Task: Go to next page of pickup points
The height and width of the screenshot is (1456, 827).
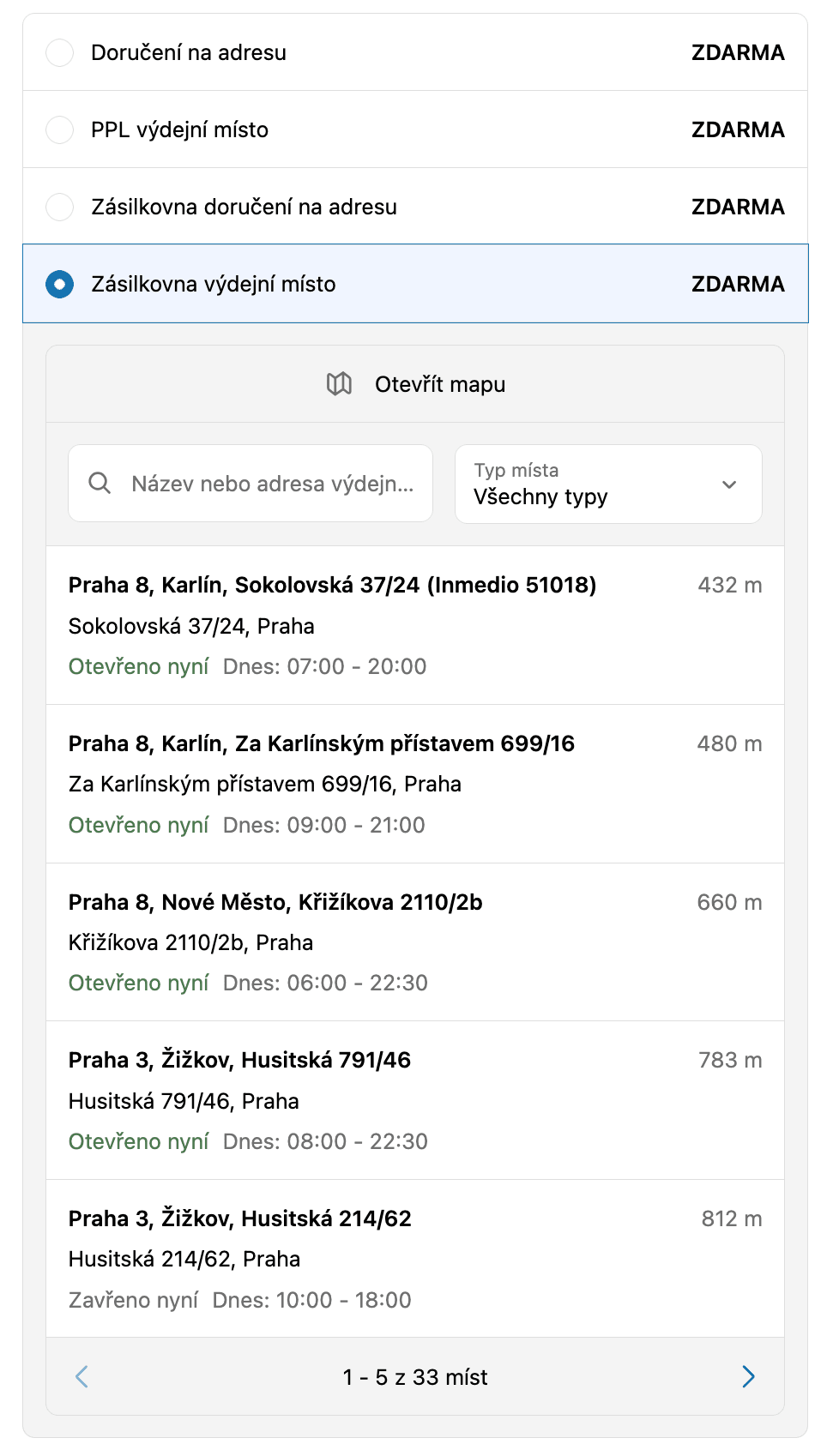Action: 748,1377
